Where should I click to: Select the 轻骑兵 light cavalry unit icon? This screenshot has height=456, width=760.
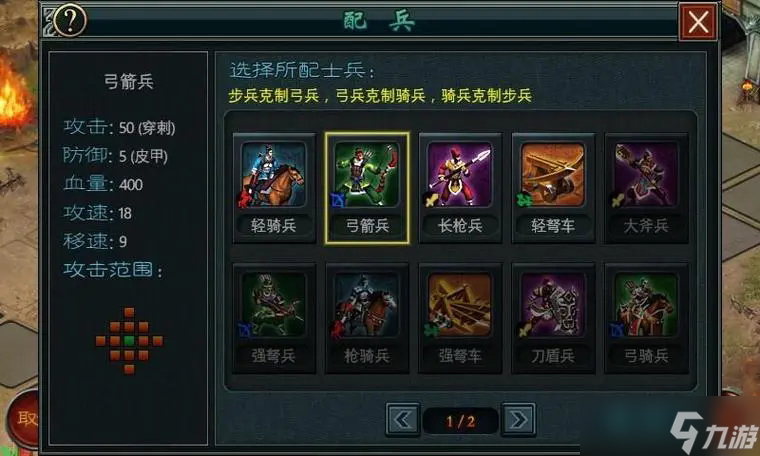tap(274, 175)
